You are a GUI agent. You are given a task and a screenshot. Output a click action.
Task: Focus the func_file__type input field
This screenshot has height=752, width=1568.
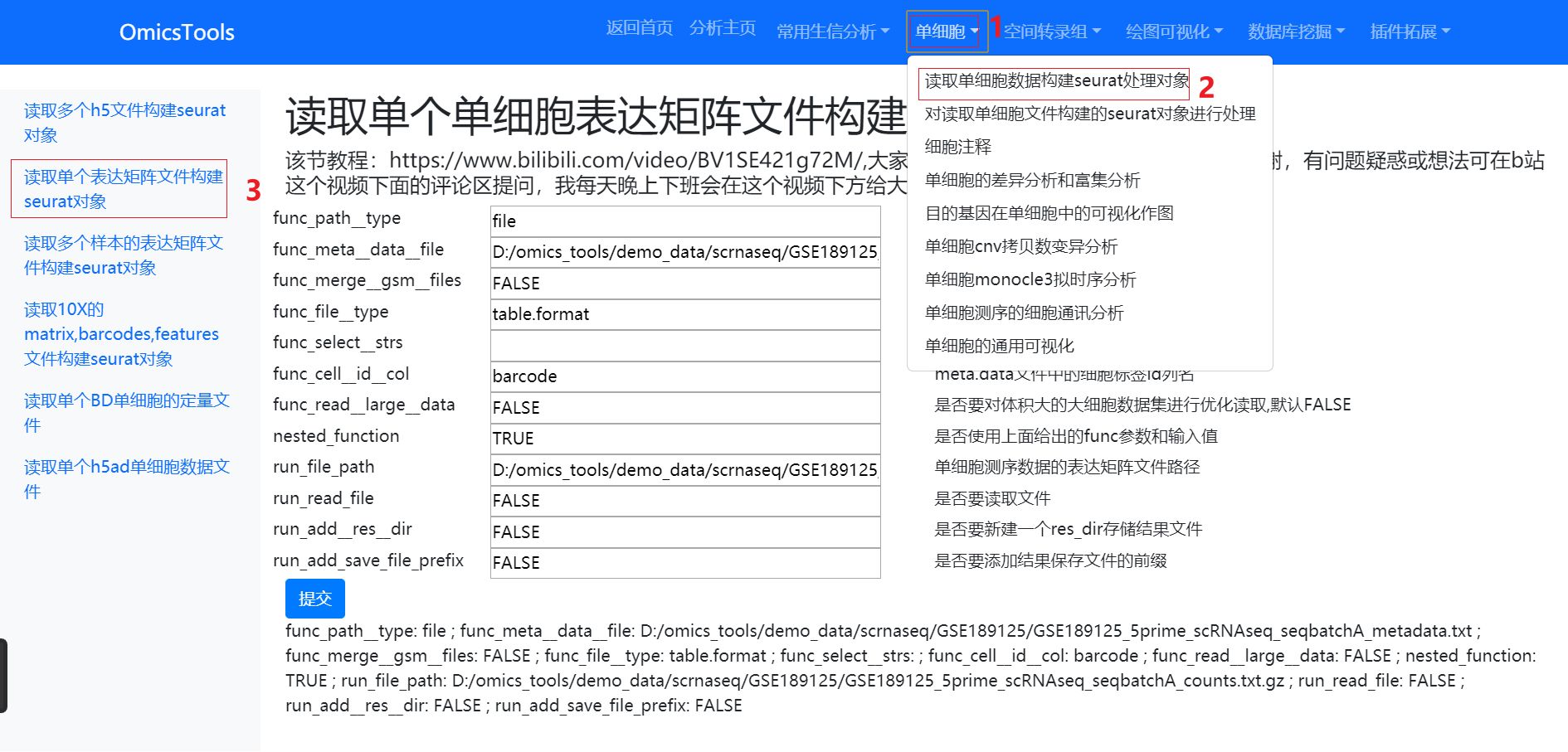point(685,314)
